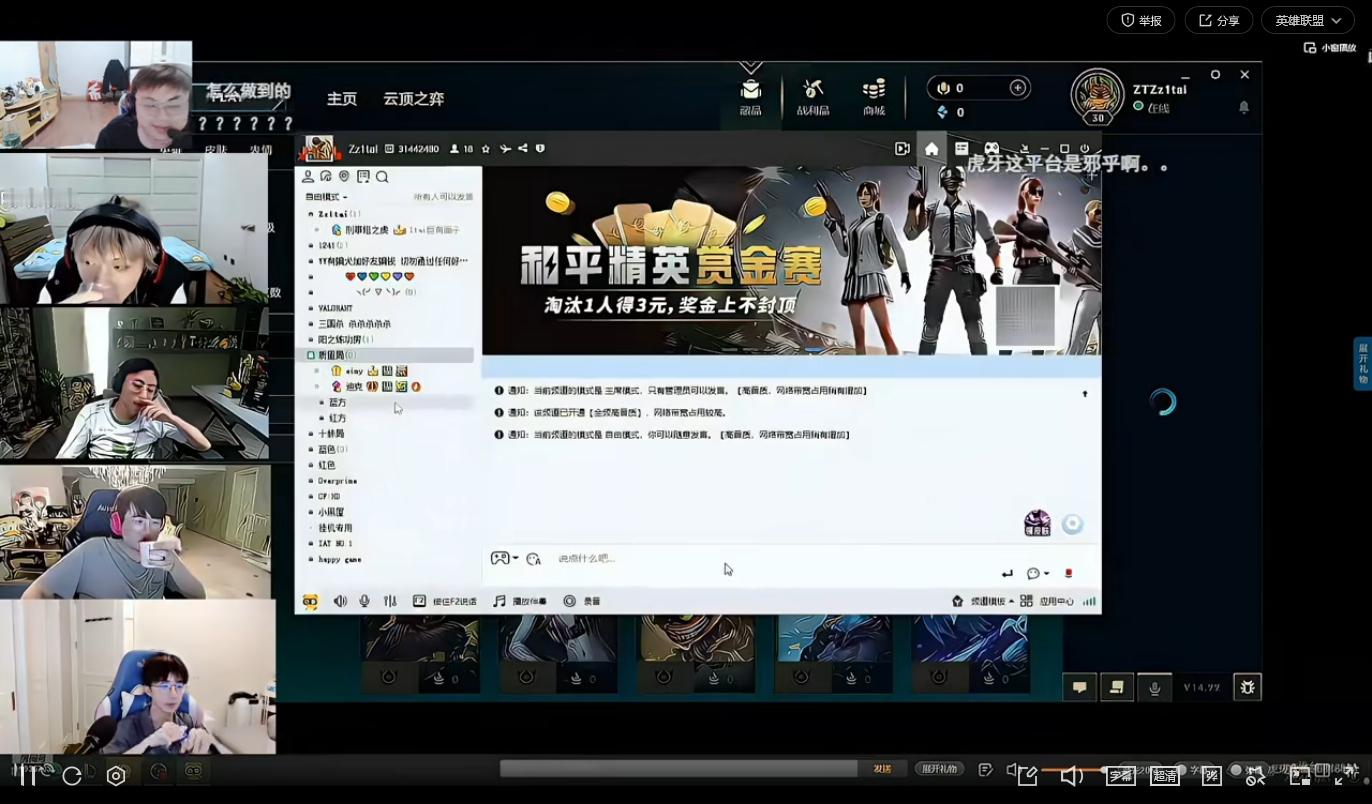The width and height of the screenshot is (1372, 804).
Task: Open the gamepad icon in YY header
Action: 991,149
